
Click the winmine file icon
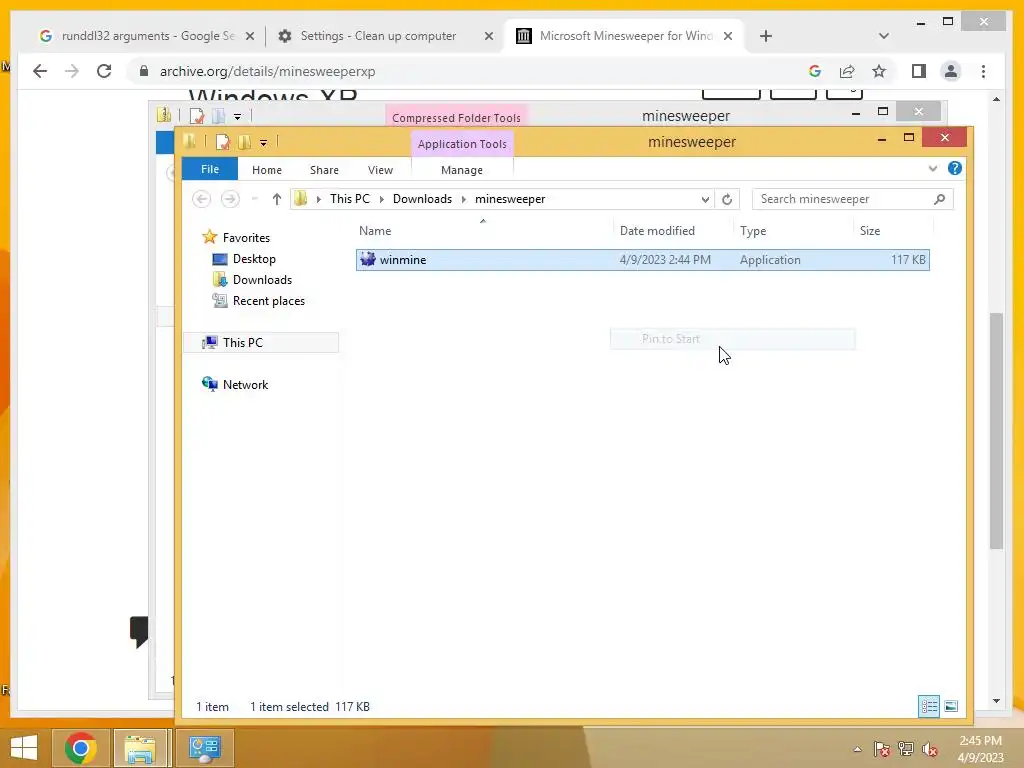(x=368, y=259)
